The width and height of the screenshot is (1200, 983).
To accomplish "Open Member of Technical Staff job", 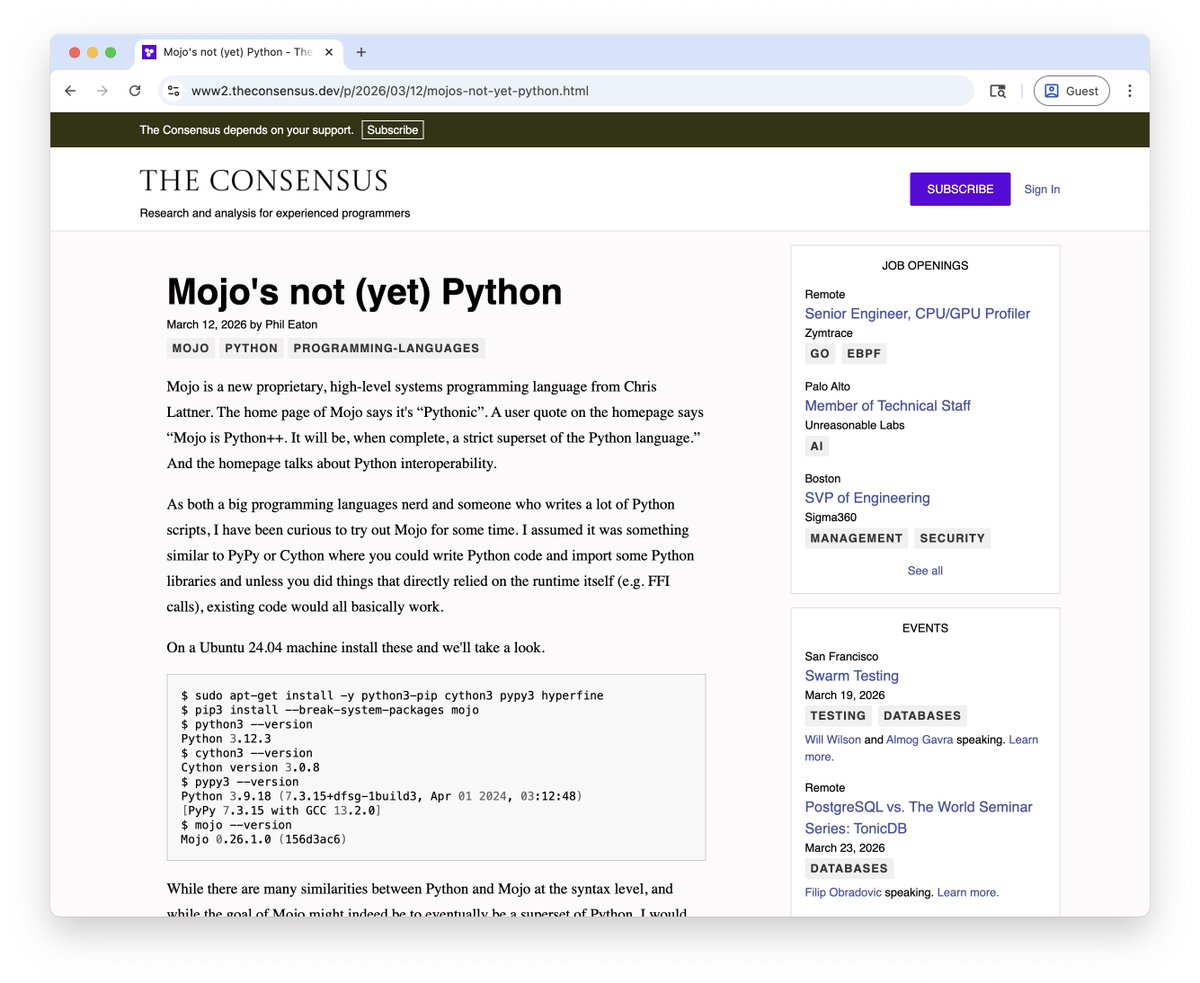I will (887, 405).
